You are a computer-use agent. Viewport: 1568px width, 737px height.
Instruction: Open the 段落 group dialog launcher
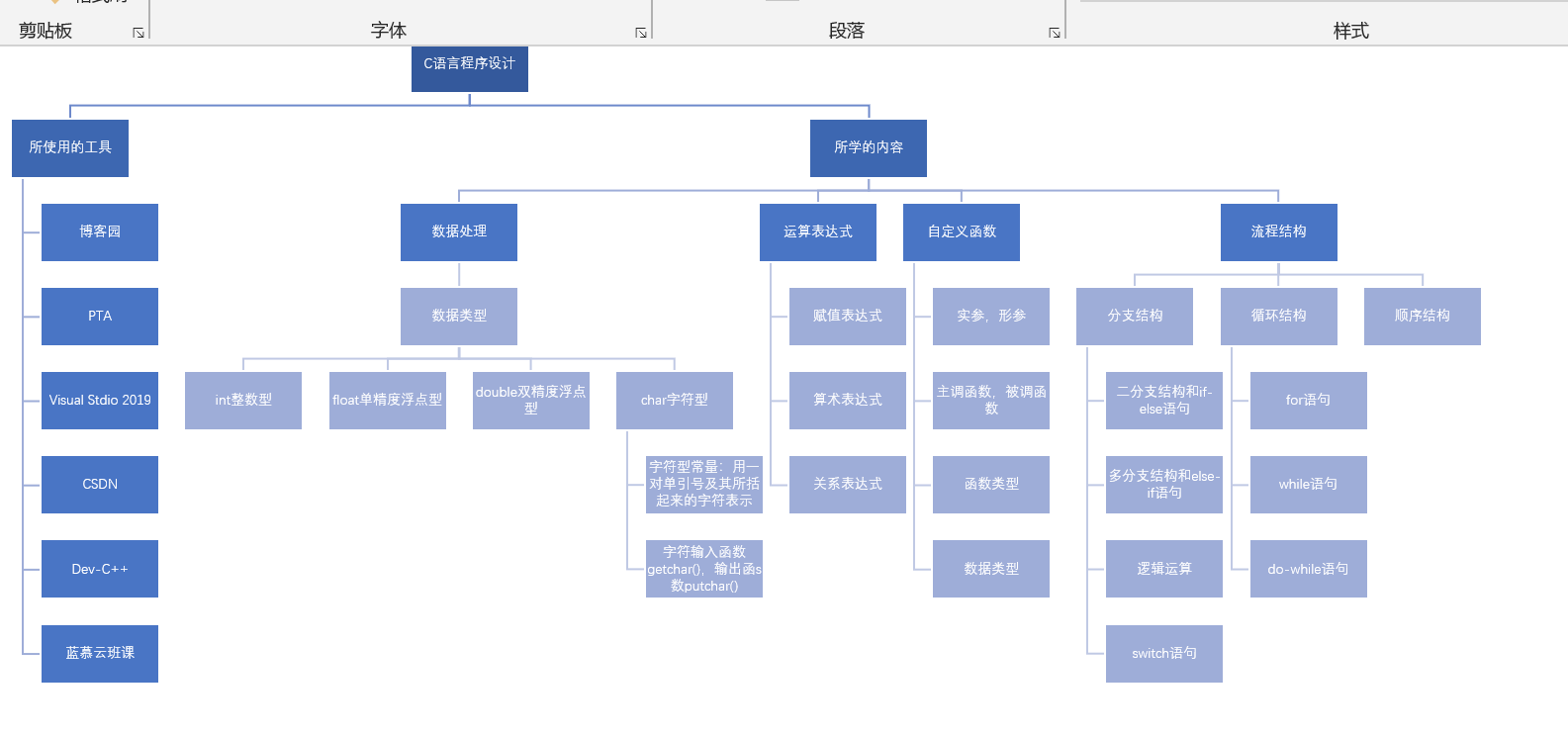(x=1055, y=33)
